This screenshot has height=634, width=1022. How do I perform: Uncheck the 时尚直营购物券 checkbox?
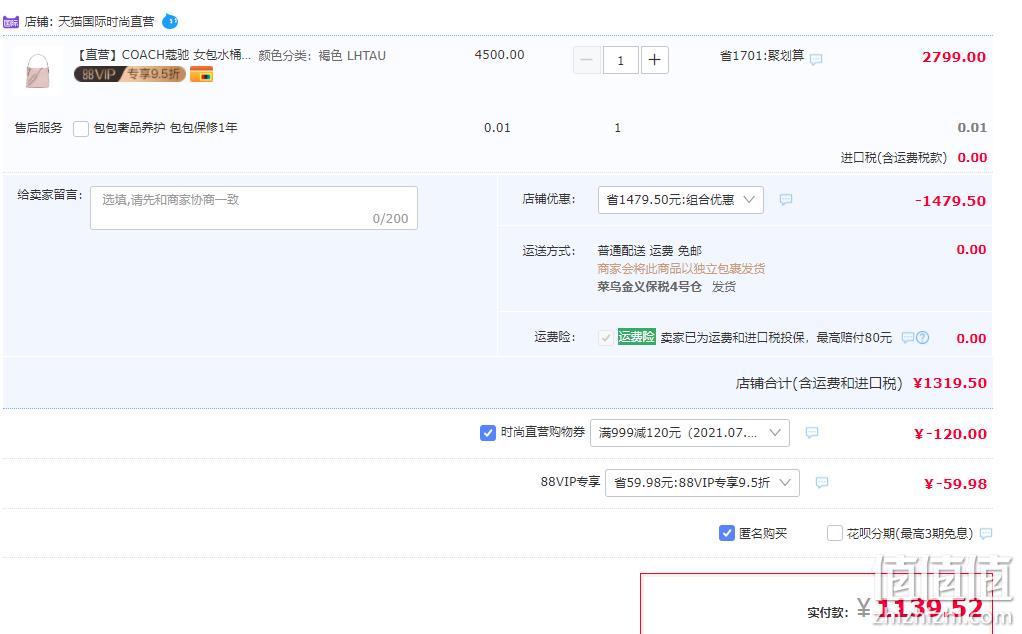(x=488, y=433)
